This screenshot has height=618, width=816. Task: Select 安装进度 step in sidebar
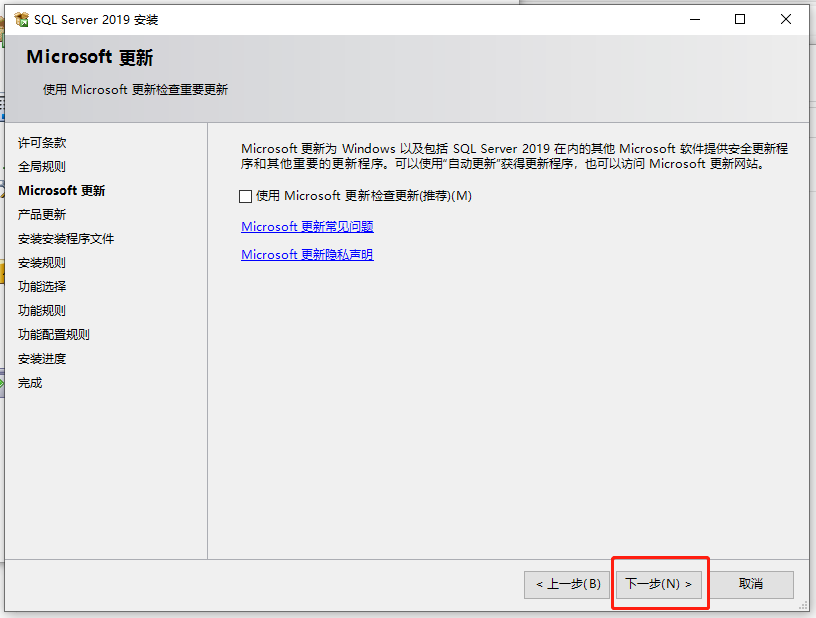click(x=42, y=358)
